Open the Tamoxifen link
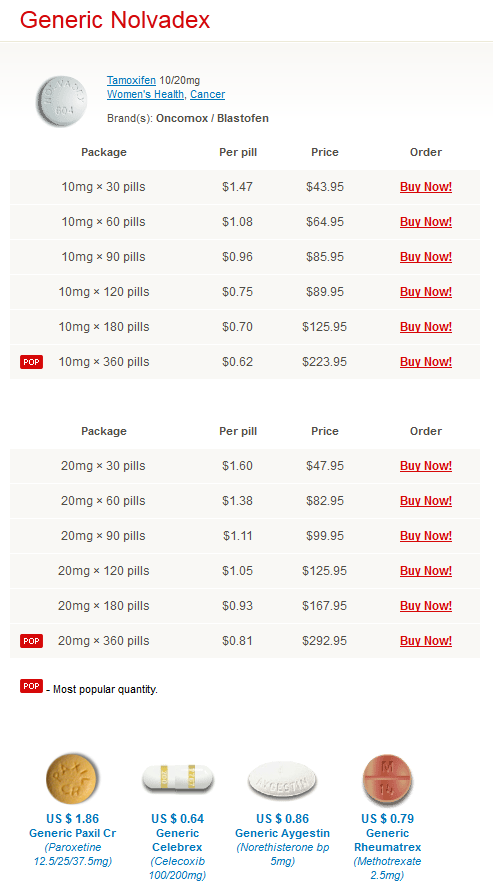This screenshot has width=493, height=894. coord(131,80)
